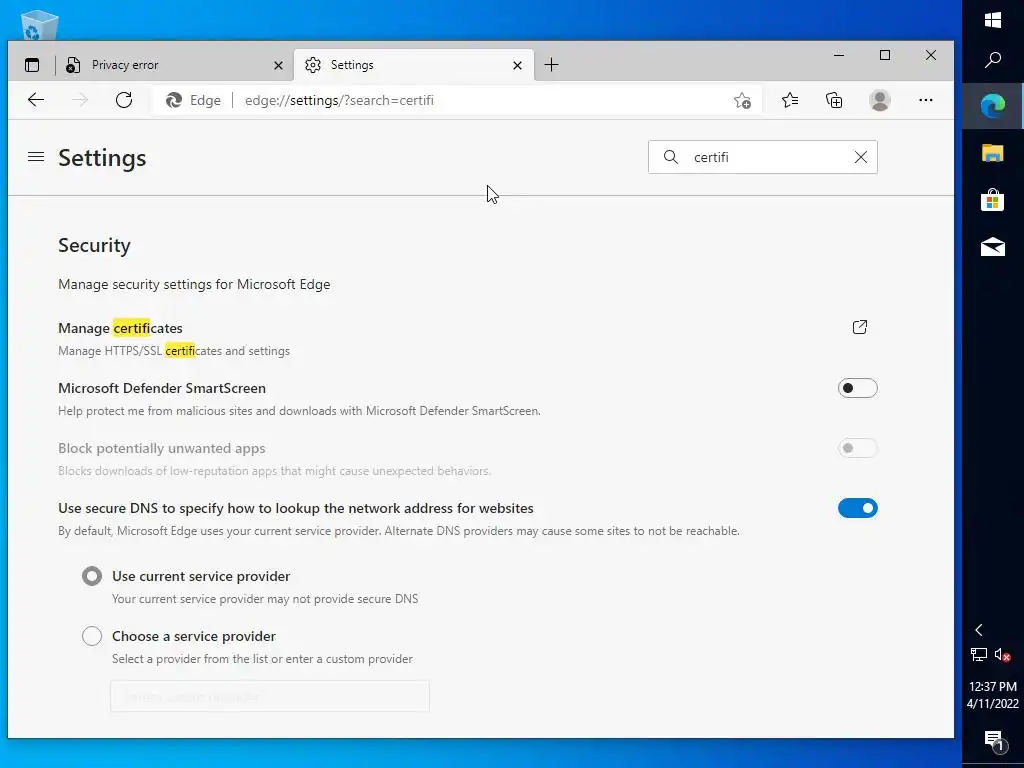Click the muted volume tray icon
The height and width of the screenshot is (768, 1024).
click(x=1003, y=654)
